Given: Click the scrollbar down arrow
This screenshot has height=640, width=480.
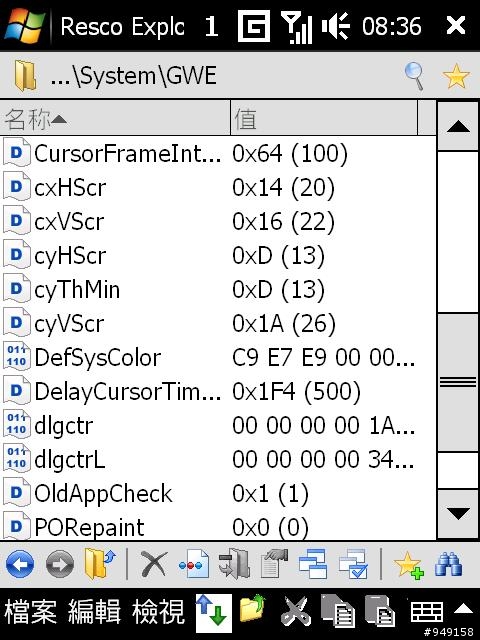Looking at the screenshot, I should (458, 514).
